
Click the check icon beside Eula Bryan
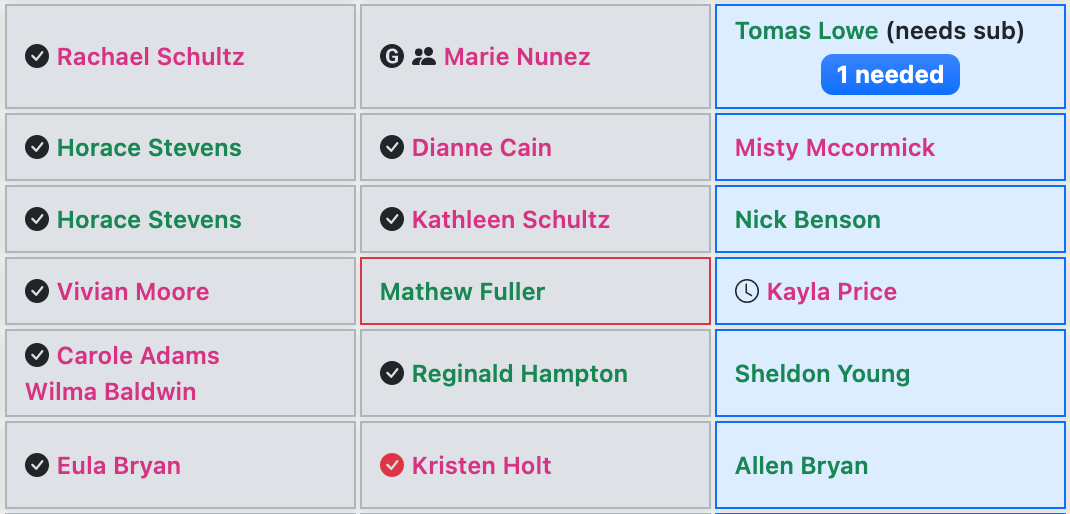37,466
